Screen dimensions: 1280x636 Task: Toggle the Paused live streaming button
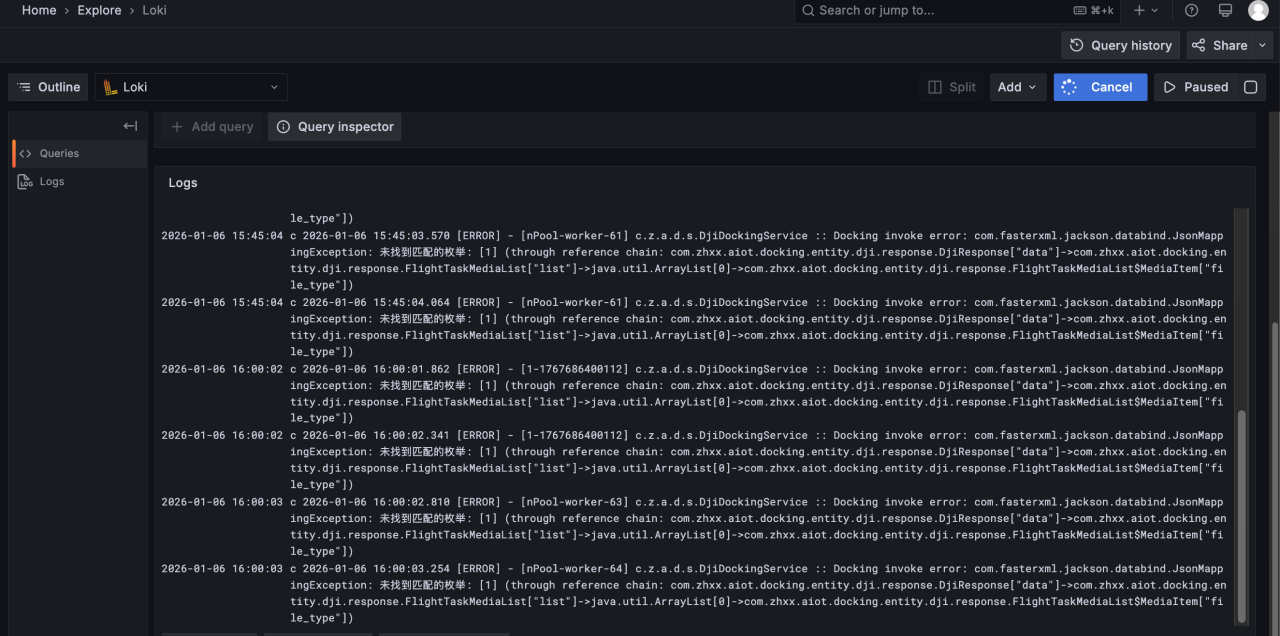pos(1195,87)
